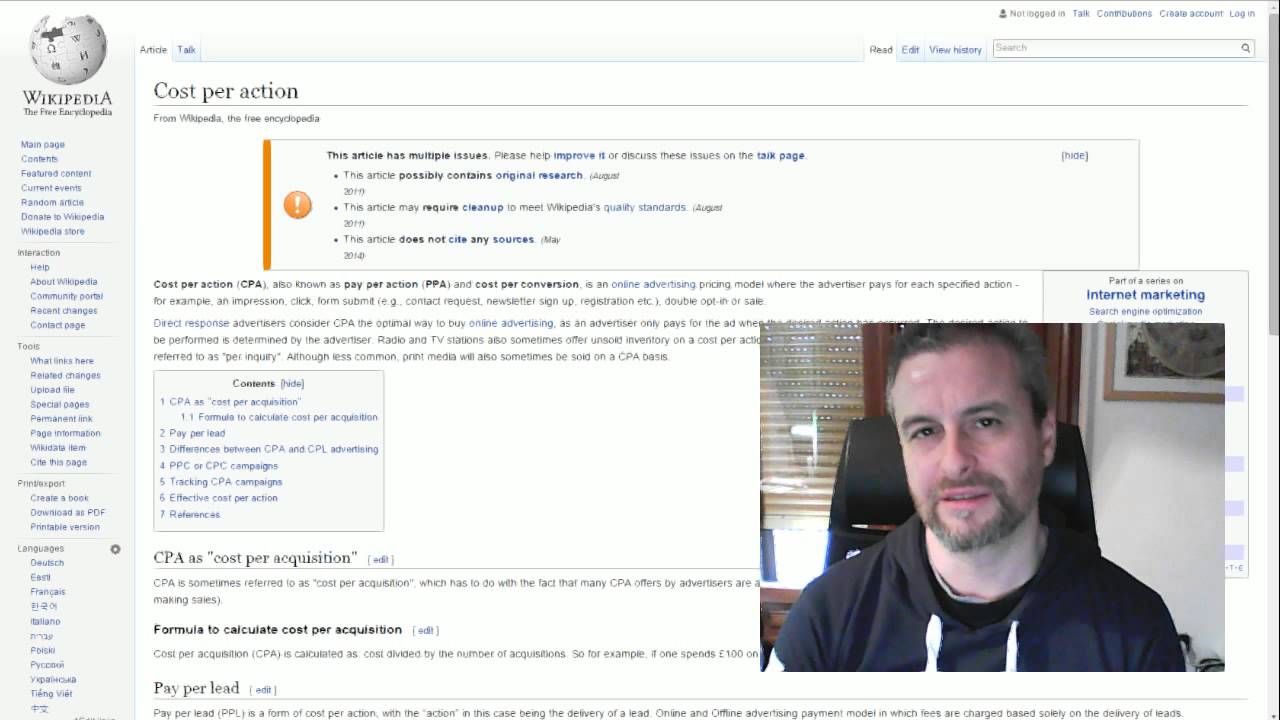Open the Direct response link
The height and width of the screenshot is (720, 1280).
pos(191,324)
